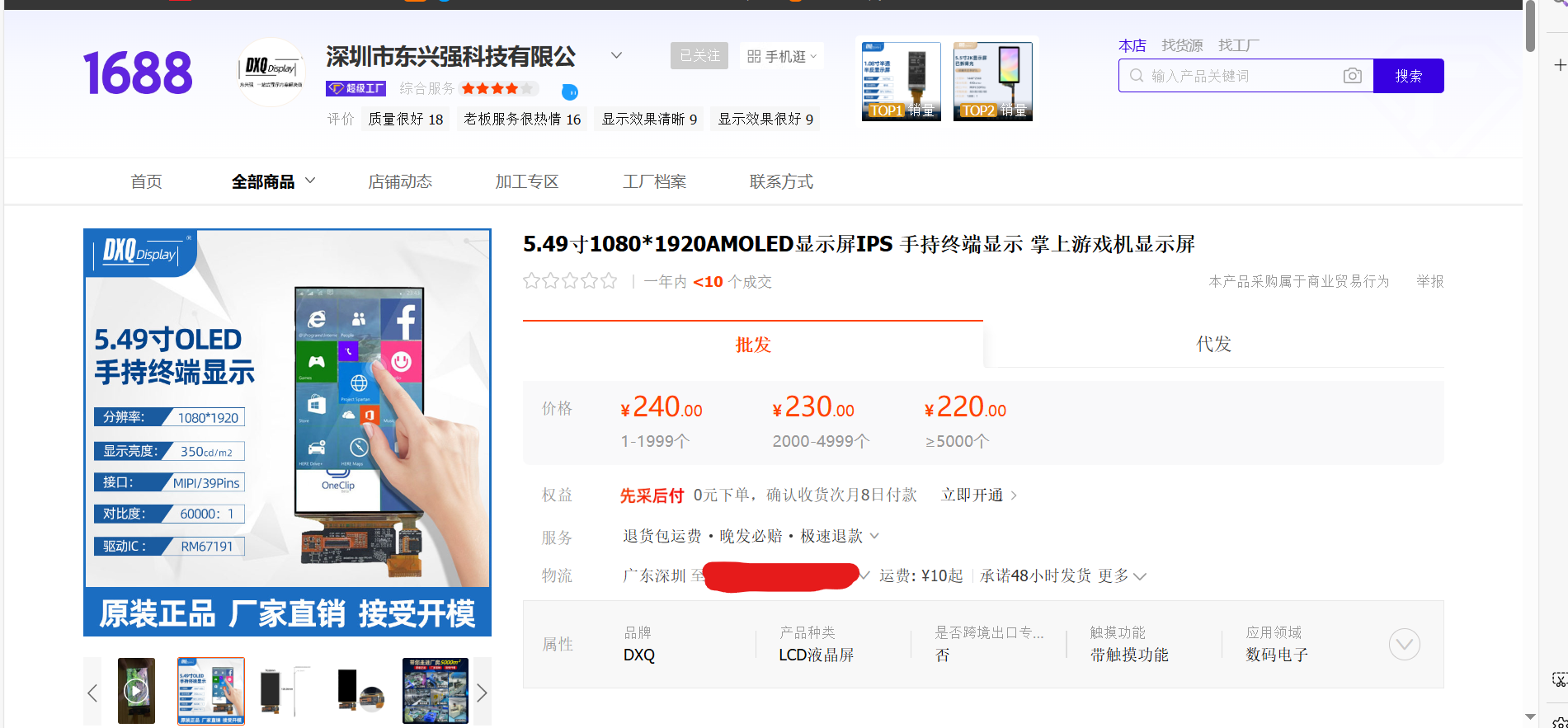Switch to 批发 purchase tab

(x=753, y=344)
